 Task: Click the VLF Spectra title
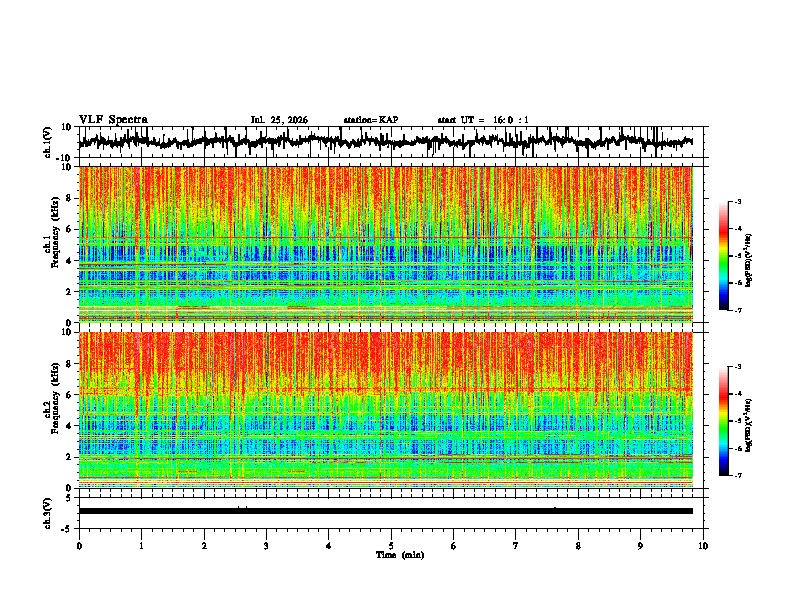coord(113,120)
